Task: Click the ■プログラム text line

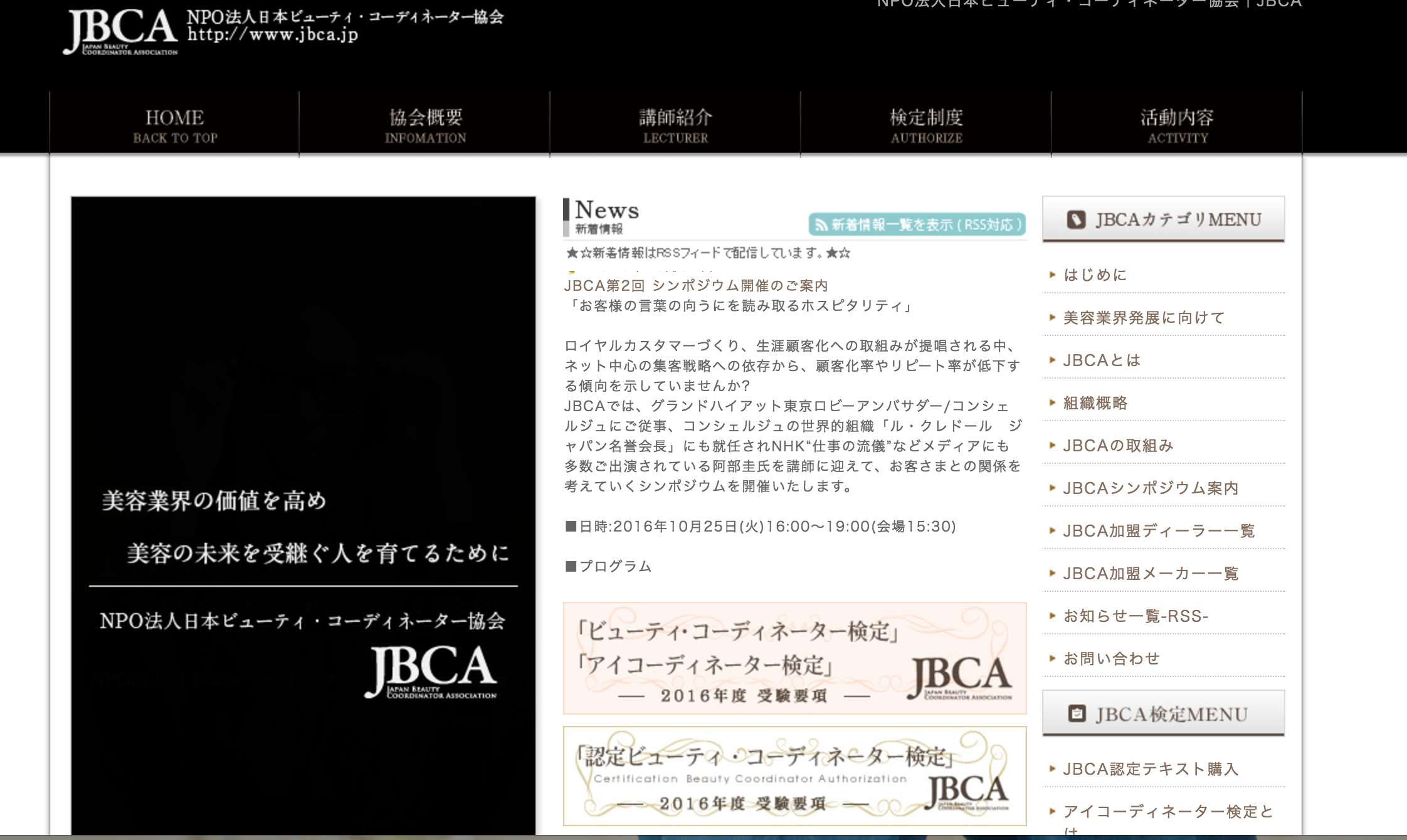Action: pyautogui.click(x=608, y=567)
